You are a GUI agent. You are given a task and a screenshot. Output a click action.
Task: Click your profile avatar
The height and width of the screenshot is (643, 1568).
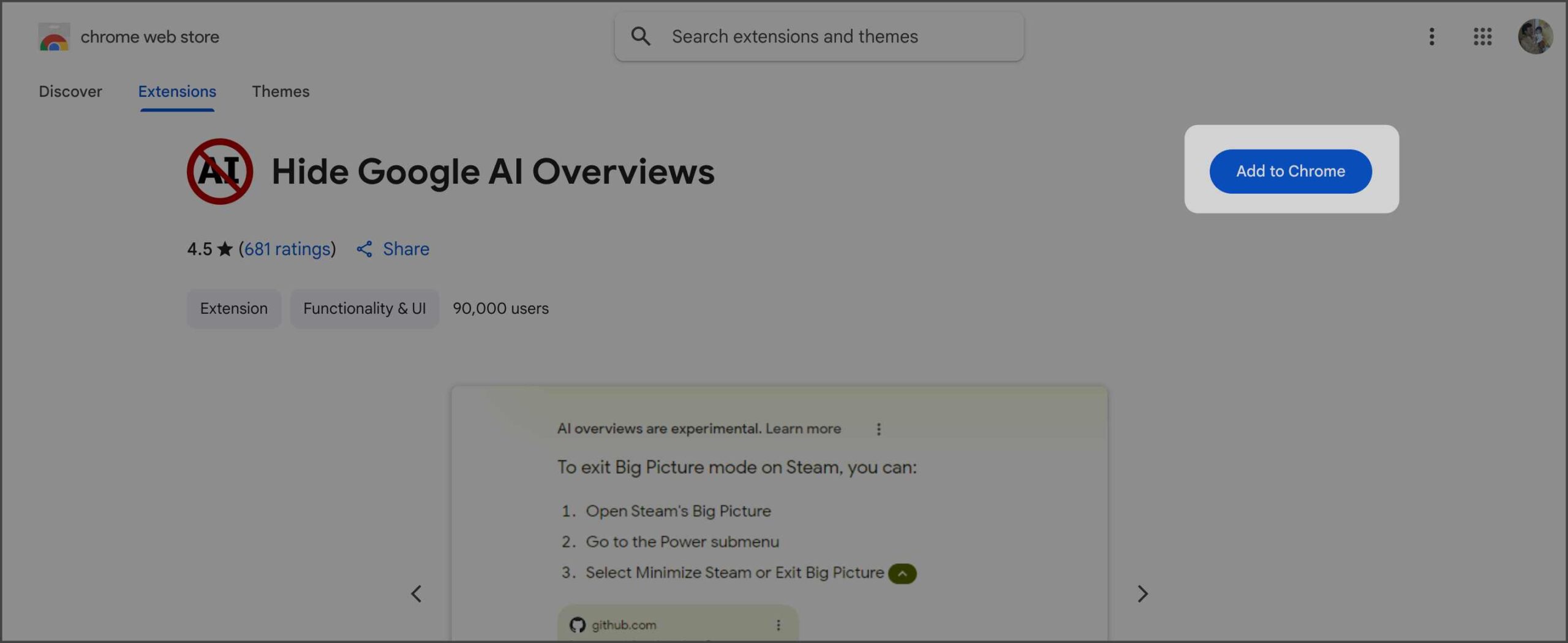tap(1536, 36)
